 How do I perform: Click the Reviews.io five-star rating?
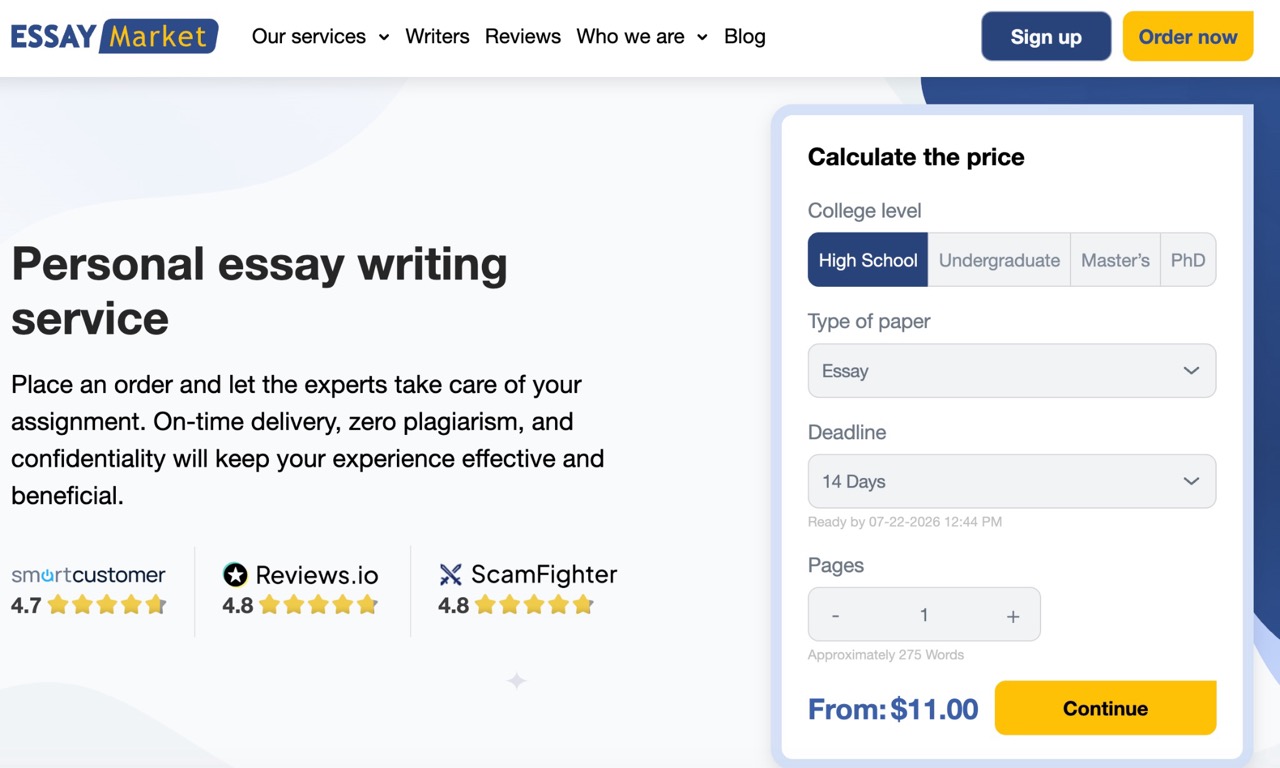tap(318, 605)
